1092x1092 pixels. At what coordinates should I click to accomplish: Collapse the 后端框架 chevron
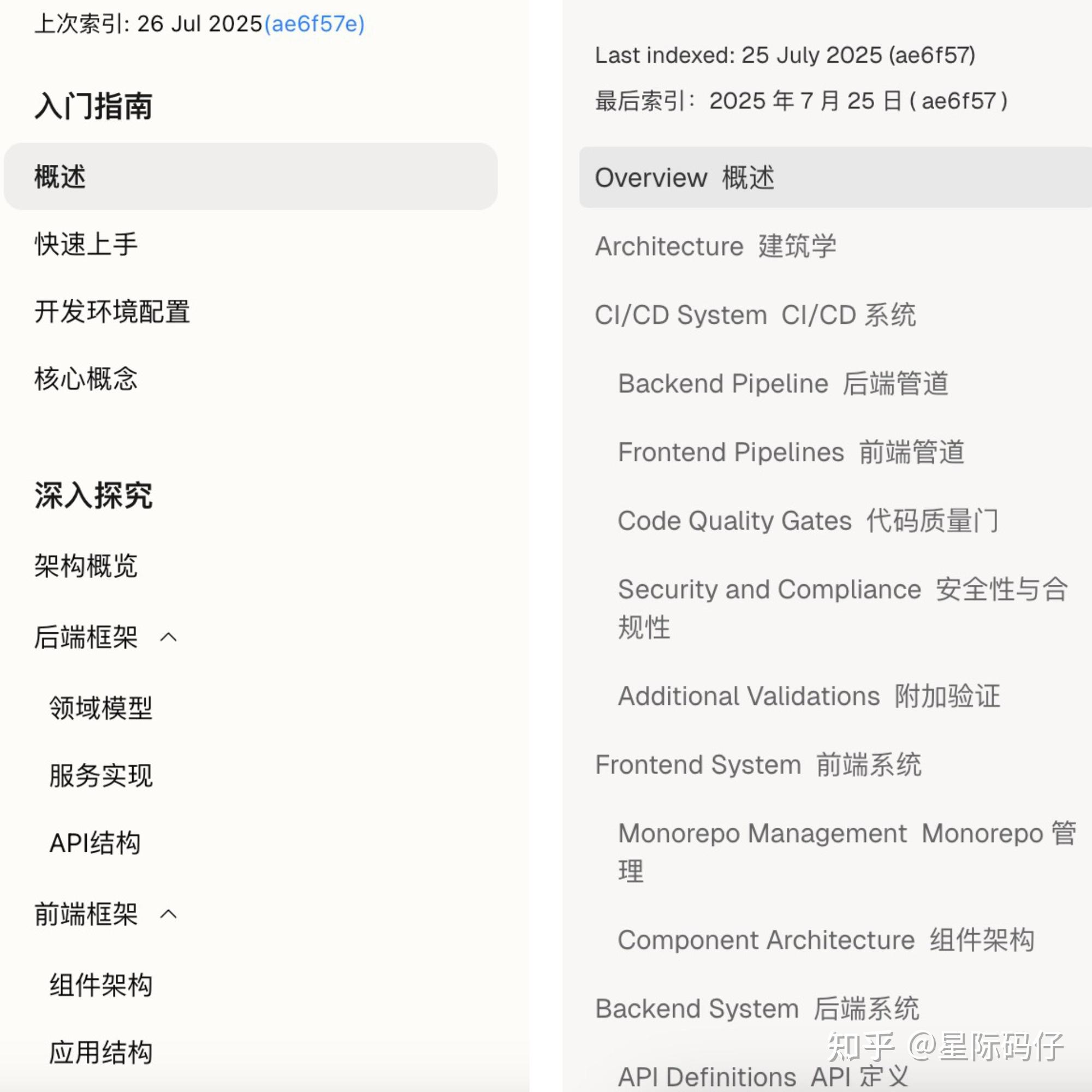[168, 638]
